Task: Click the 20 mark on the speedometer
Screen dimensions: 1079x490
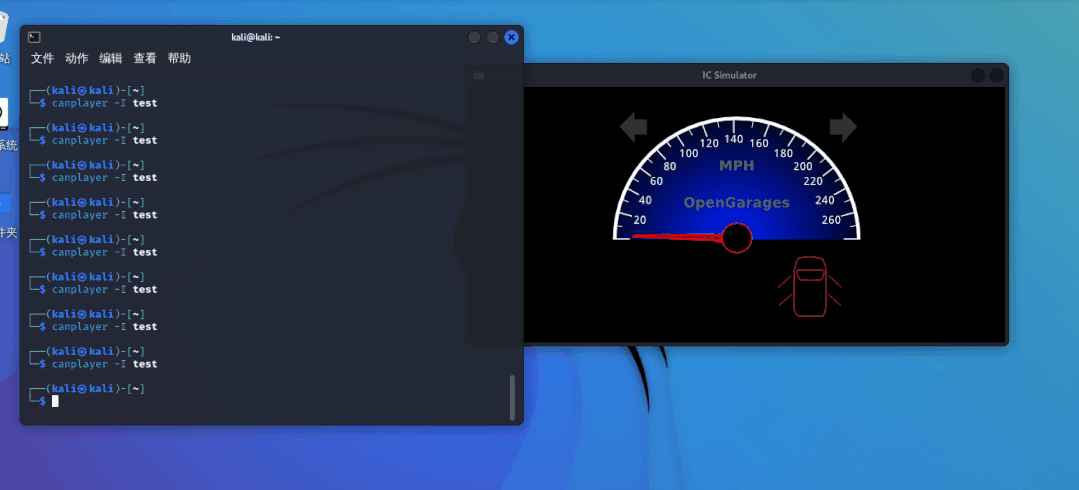Action: (x=639, y=220)
